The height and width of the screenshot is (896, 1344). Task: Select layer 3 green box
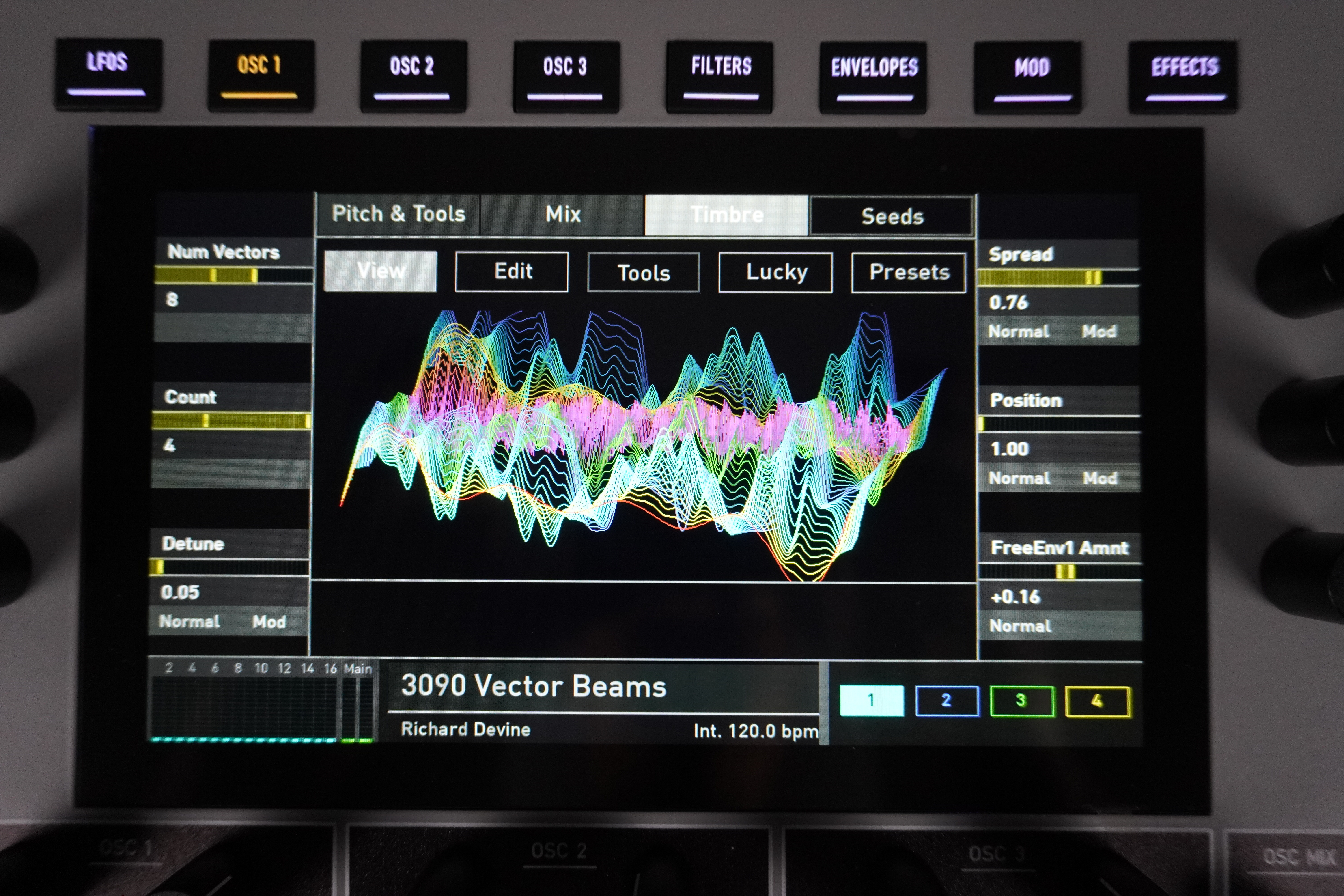tap(1022, 701)
